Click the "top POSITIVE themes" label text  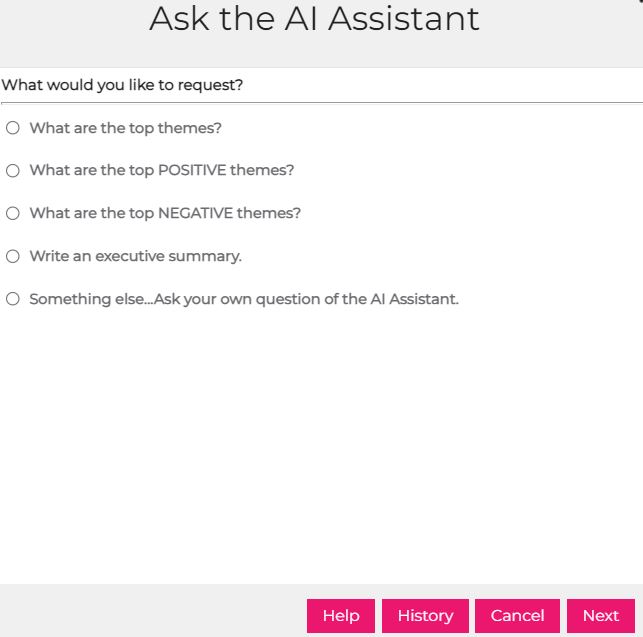point(162,171)
